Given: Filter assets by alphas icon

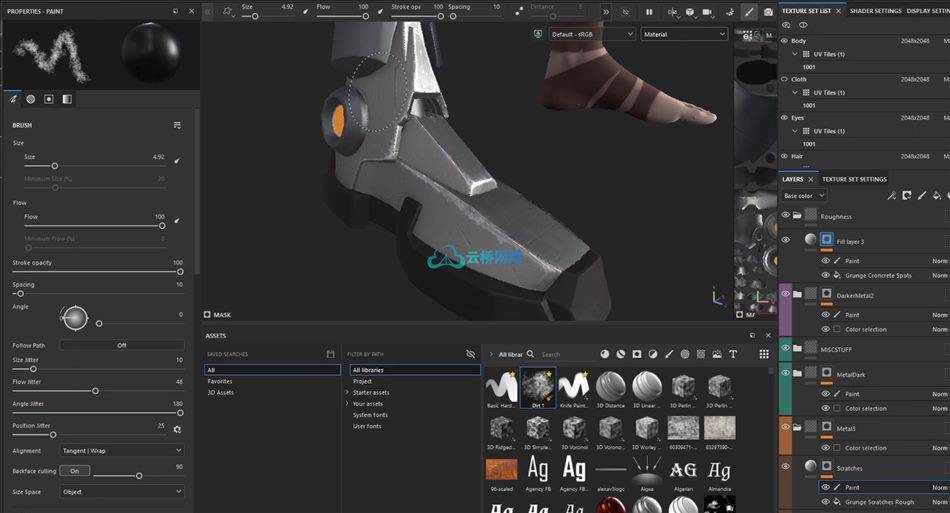Looking at the screenshot, I should (685, 354).
